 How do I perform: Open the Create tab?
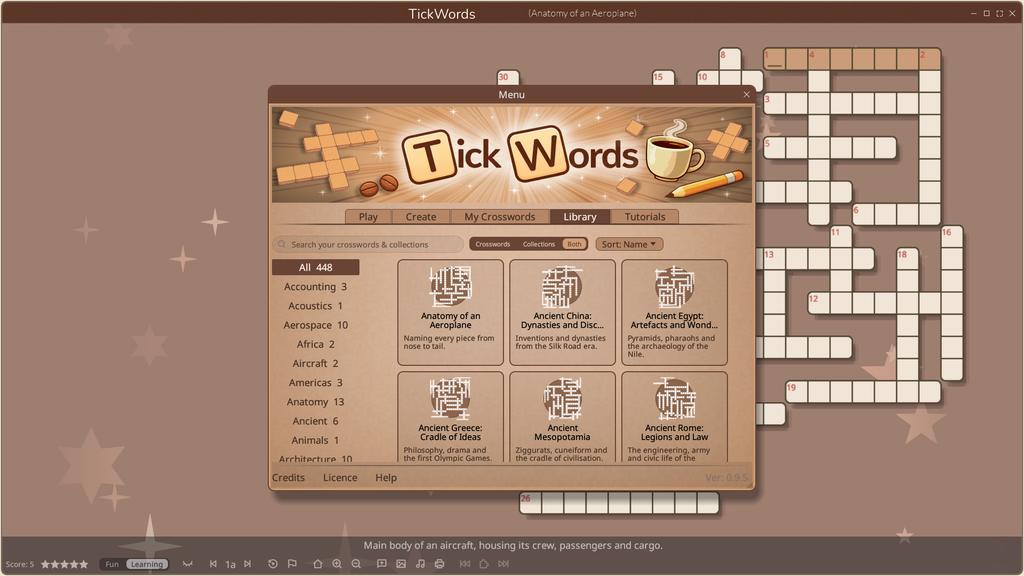(421, 217)
